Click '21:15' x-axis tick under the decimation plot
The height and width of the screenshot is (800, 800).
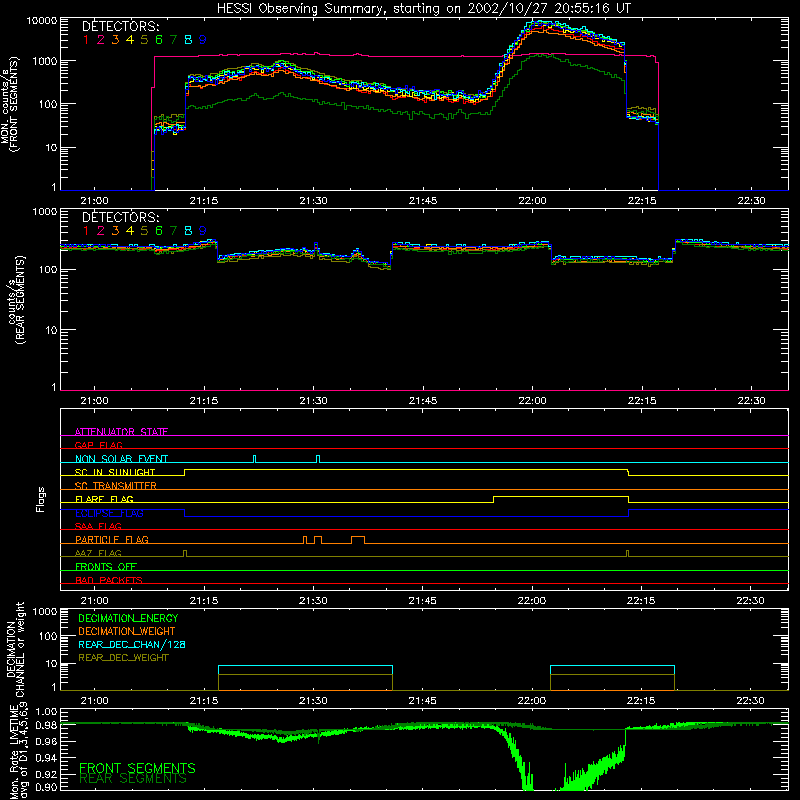[x=204, y=701]
